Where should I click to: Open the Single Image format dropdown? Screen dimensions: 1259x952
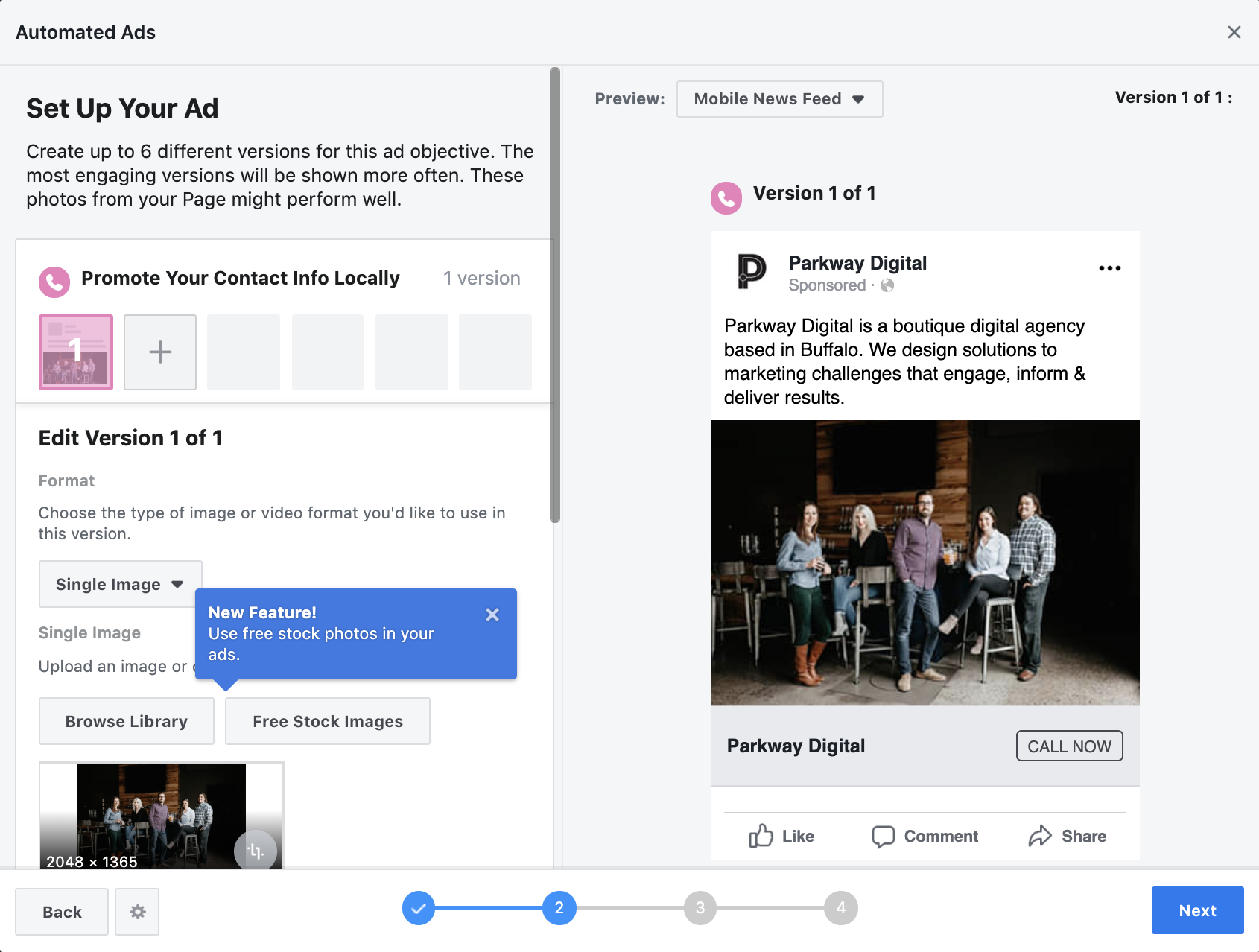point(120,584)
